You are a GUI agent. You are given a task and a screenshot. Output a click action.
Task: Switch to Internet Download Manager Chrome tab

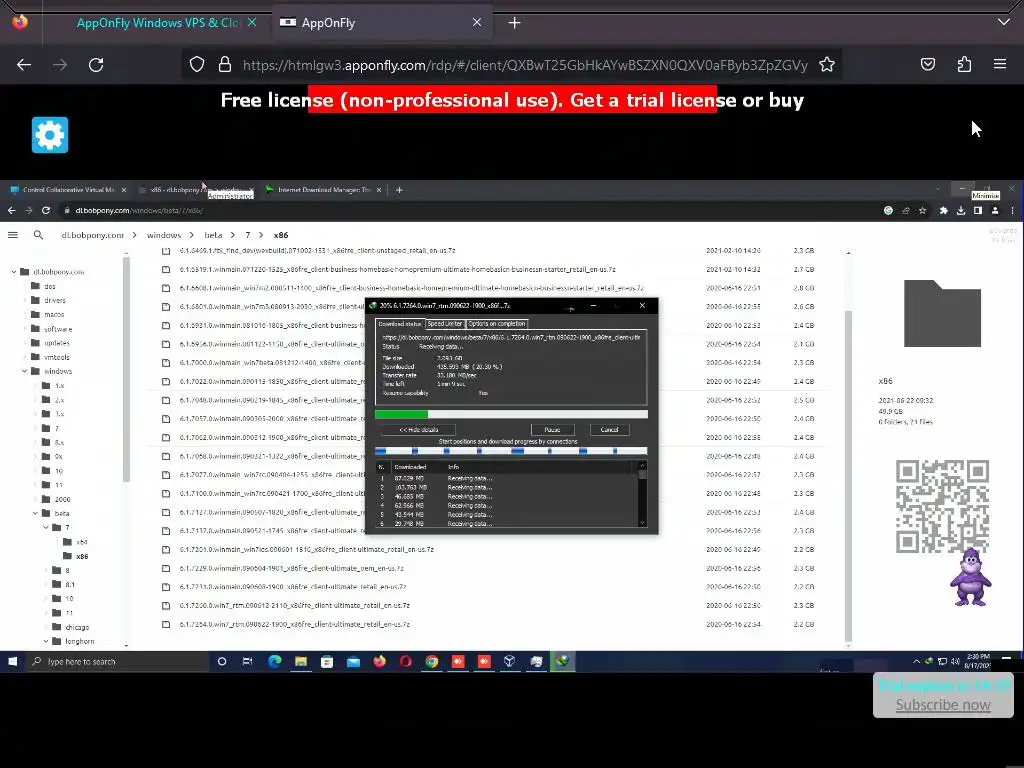pos(324,190)
